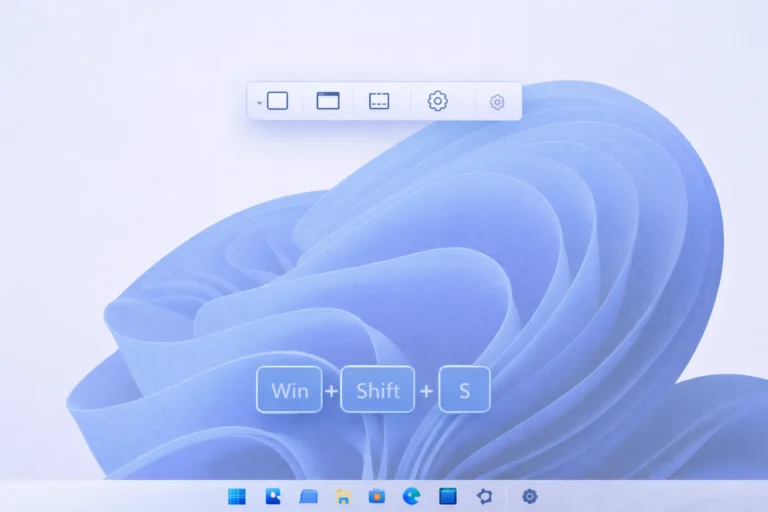The width and height of the screenshot is (768, 512).
Task: Open the snip mode dropdown arrow
Action: [259, 103]
